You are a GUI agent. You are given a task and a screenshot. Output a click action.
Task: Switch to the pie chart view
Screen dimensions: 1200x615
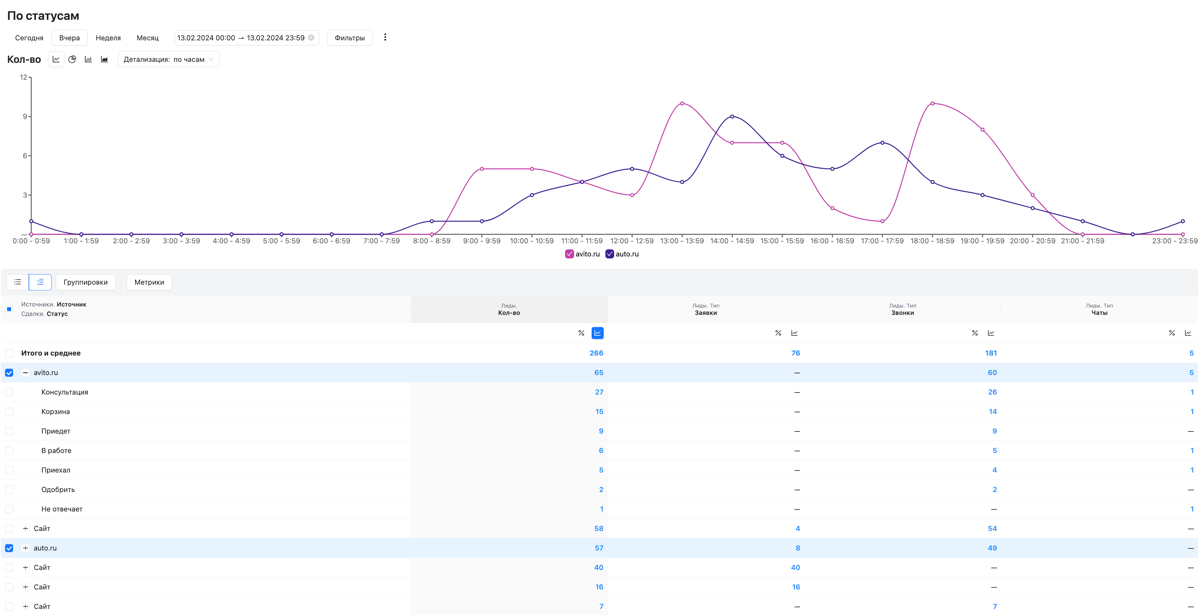[x=72, y=60]
